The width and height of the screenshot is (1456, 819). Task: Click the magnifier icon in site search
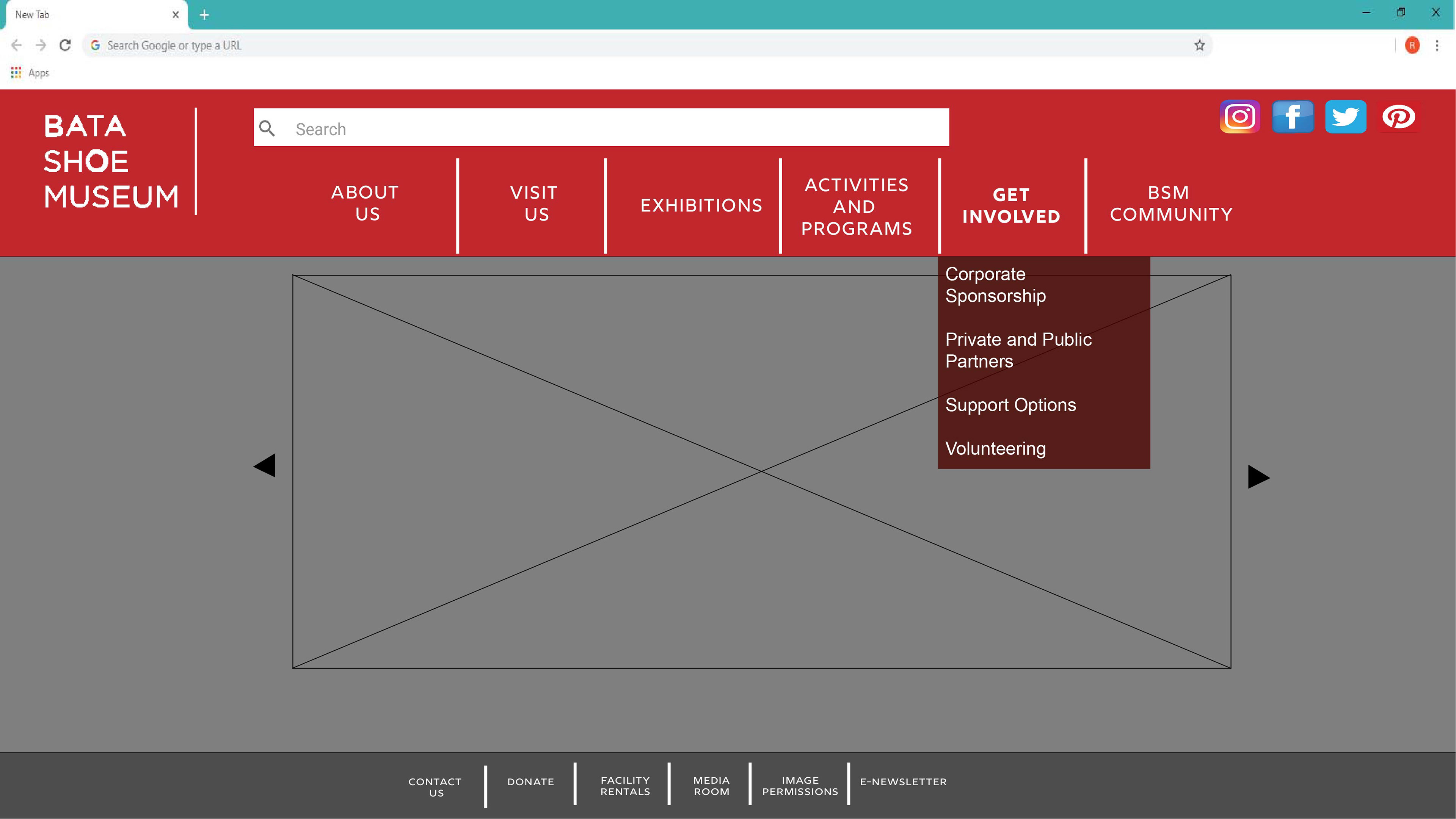coord(267,128)
